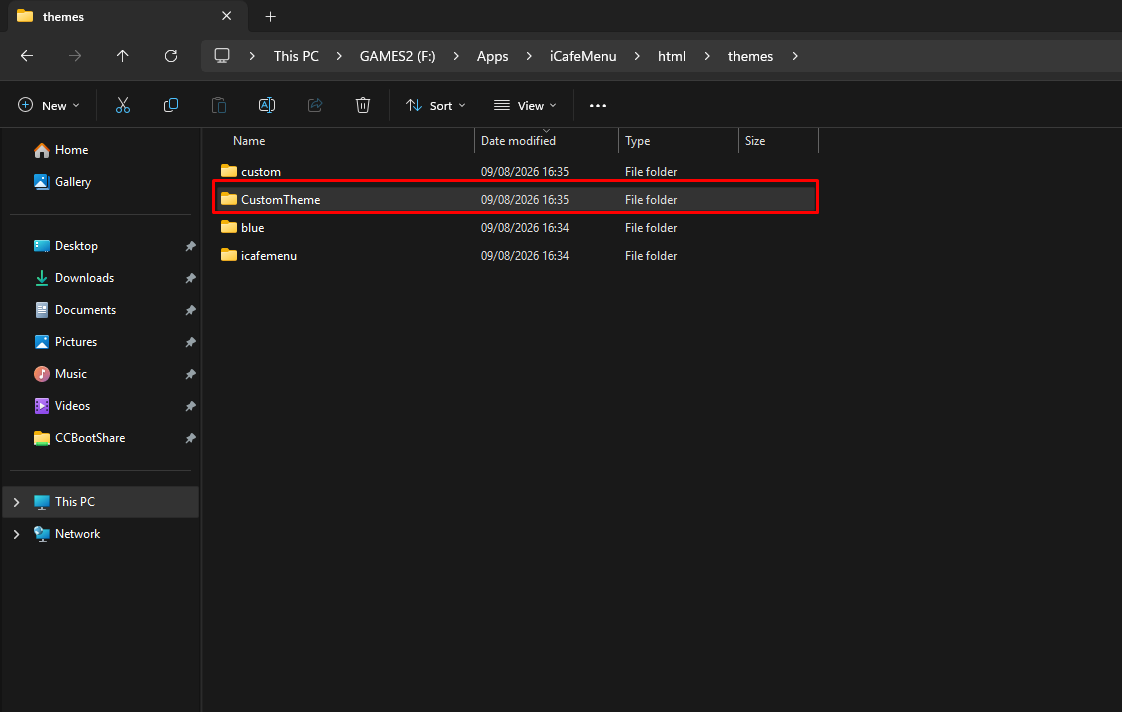Open a new tab with plus button

[x=270, y=16]
